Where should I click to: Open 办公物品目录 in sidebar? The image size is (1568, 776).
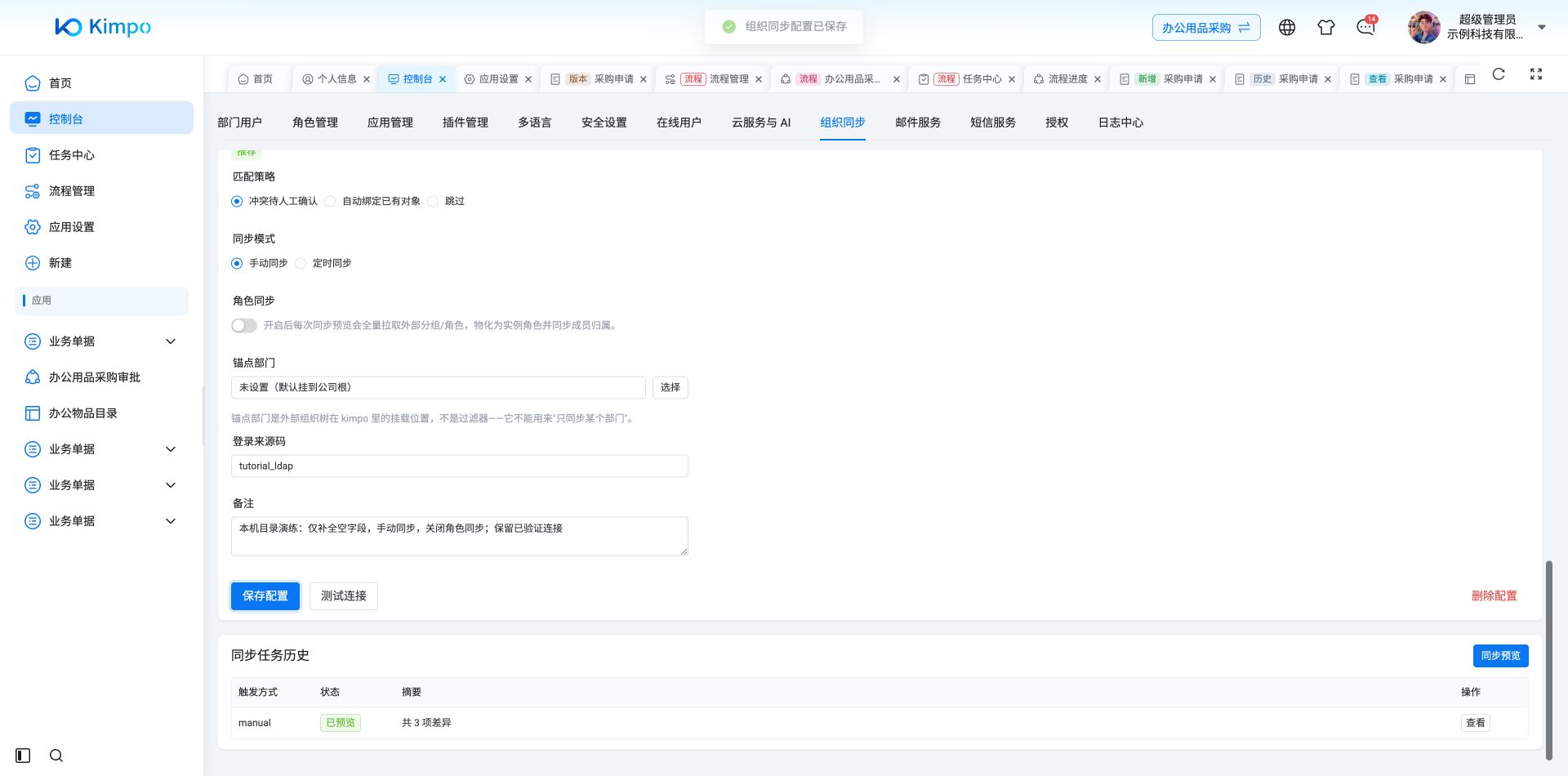click(101, 413)
